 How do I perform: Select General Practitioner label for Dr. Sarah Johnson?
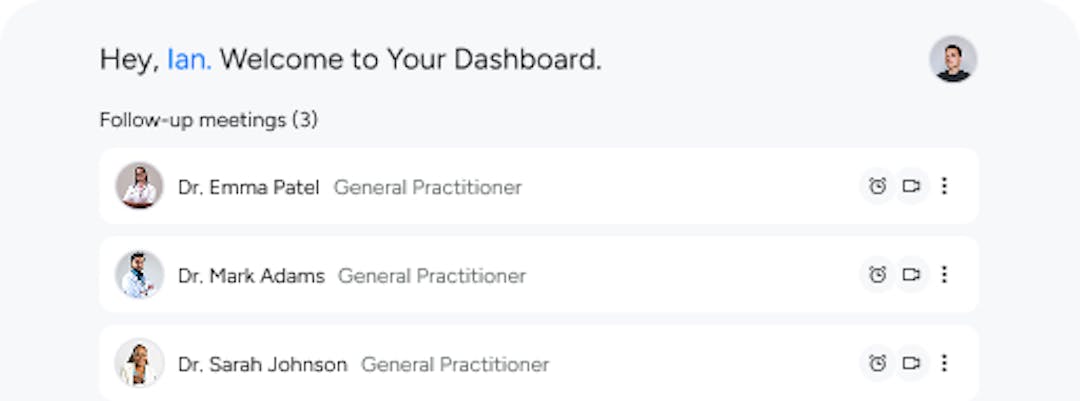tap(455, 365)
